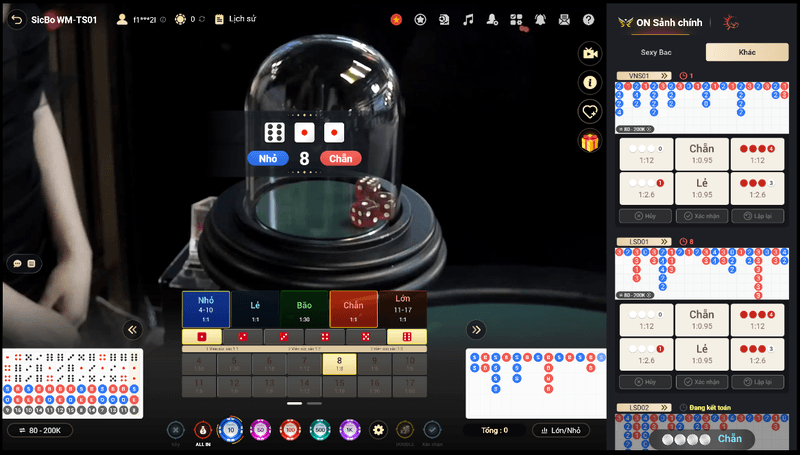Place bet on Lớn 11-17
Viewport: 800px width, 455px height.
tap(403, 309)
